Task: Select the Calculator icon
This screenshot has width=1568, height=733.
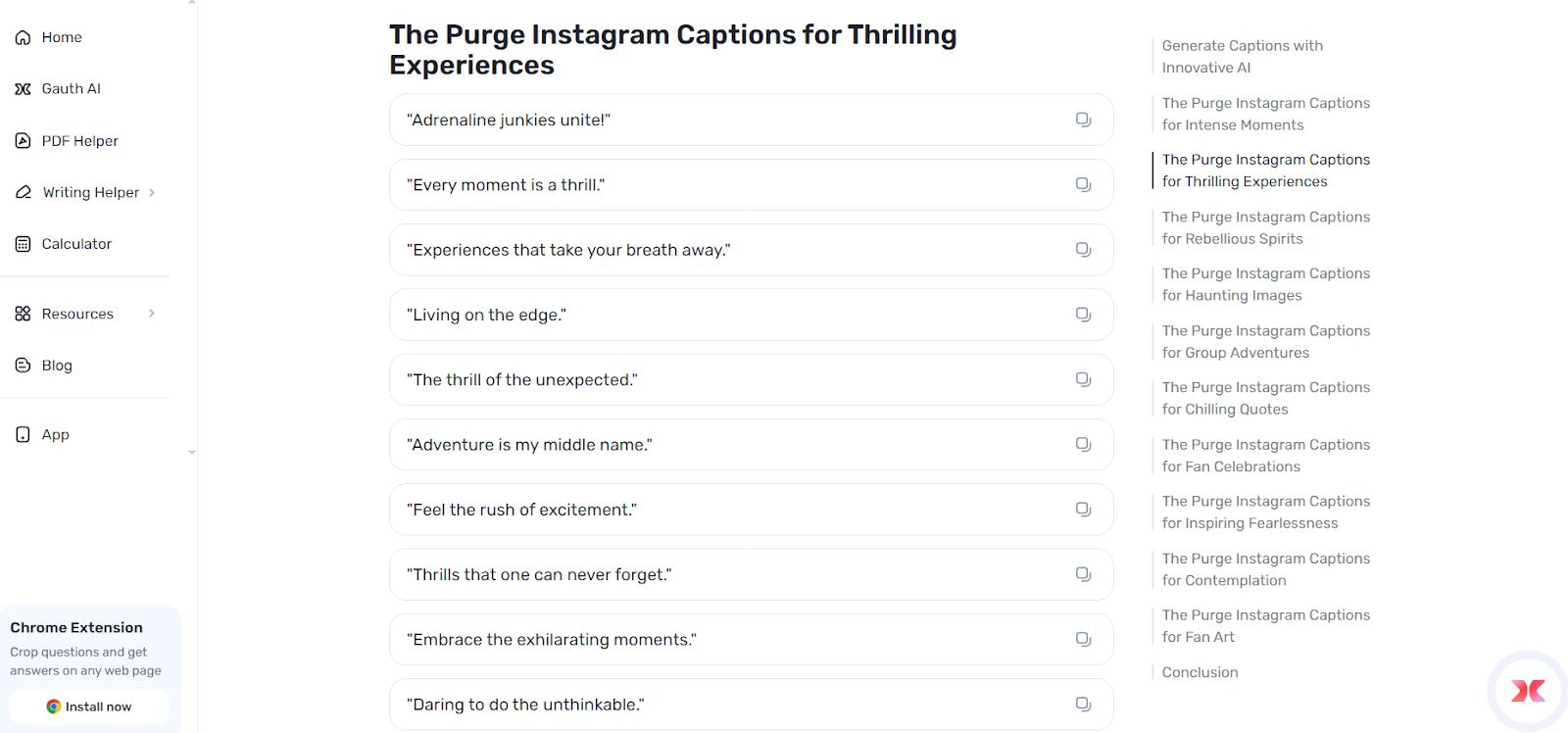Action: click(23, 243)
